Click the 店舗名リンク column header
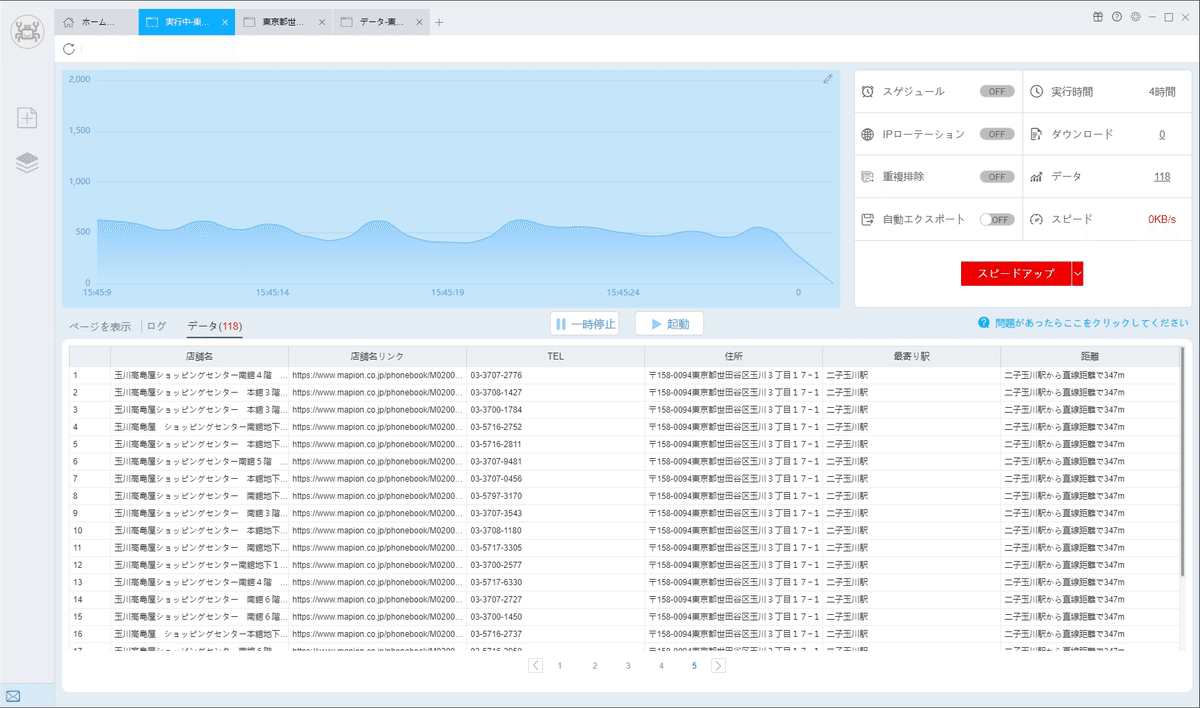Viewport: 1200px width, 708px height. (377, 356)
